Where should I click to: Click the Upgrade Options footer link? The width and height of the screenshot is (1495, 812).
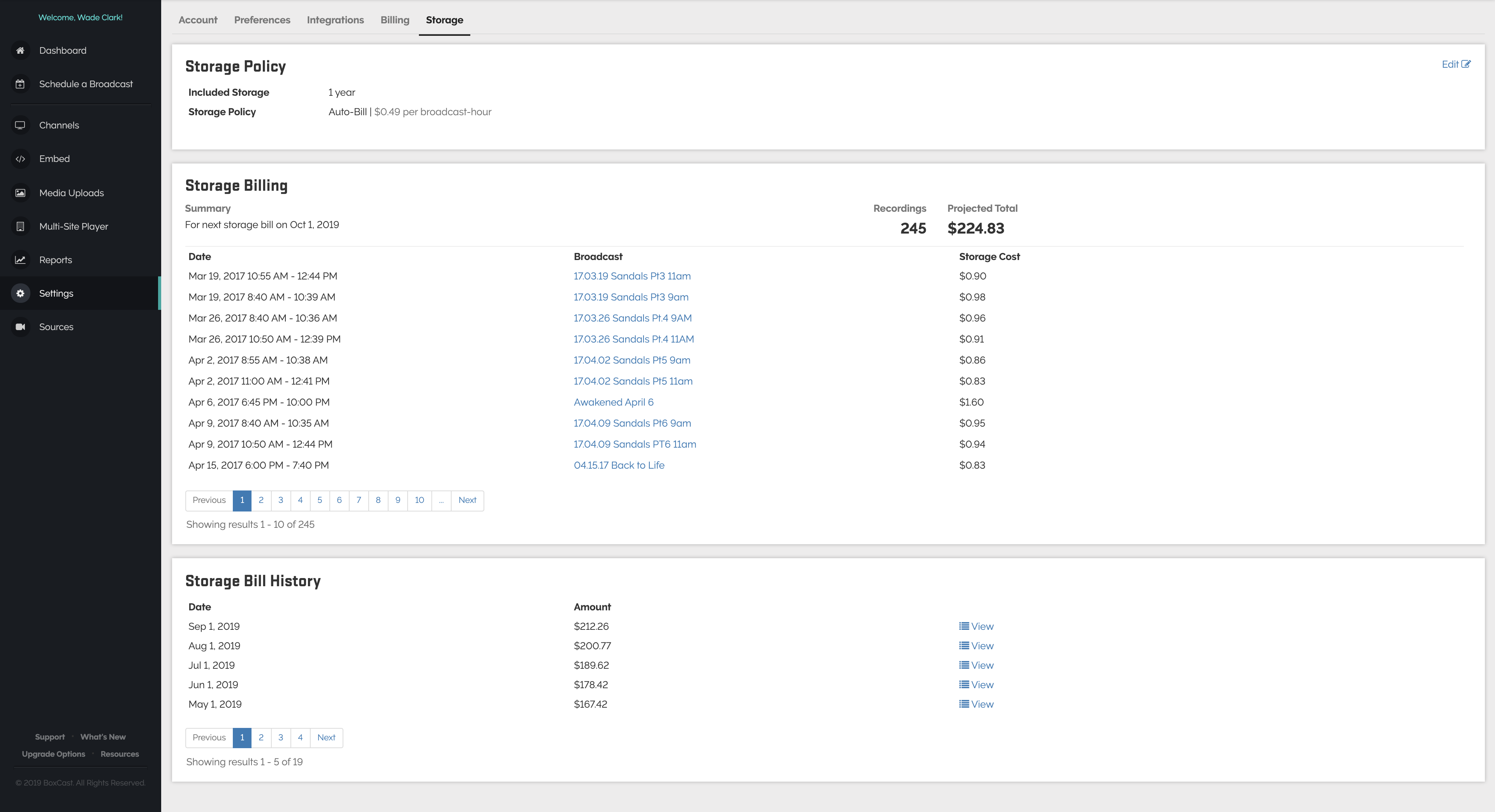click(x=53, y=754)
